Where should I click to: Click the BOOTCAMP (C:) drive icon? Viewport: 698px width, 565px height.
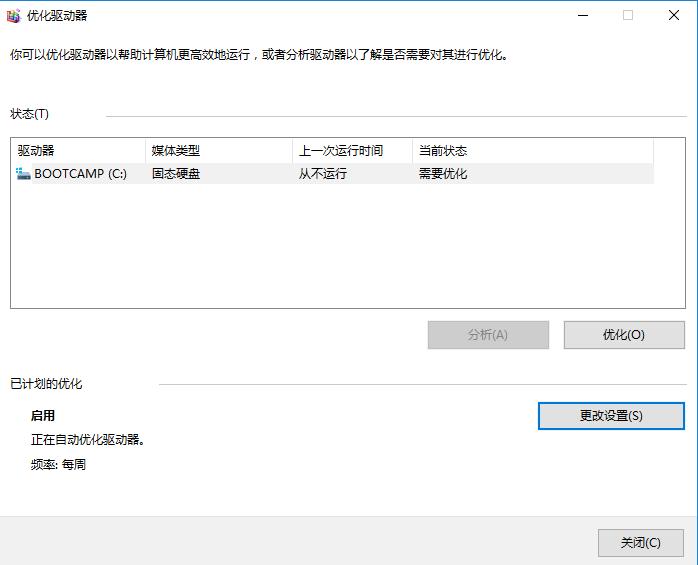coord(23,174)
